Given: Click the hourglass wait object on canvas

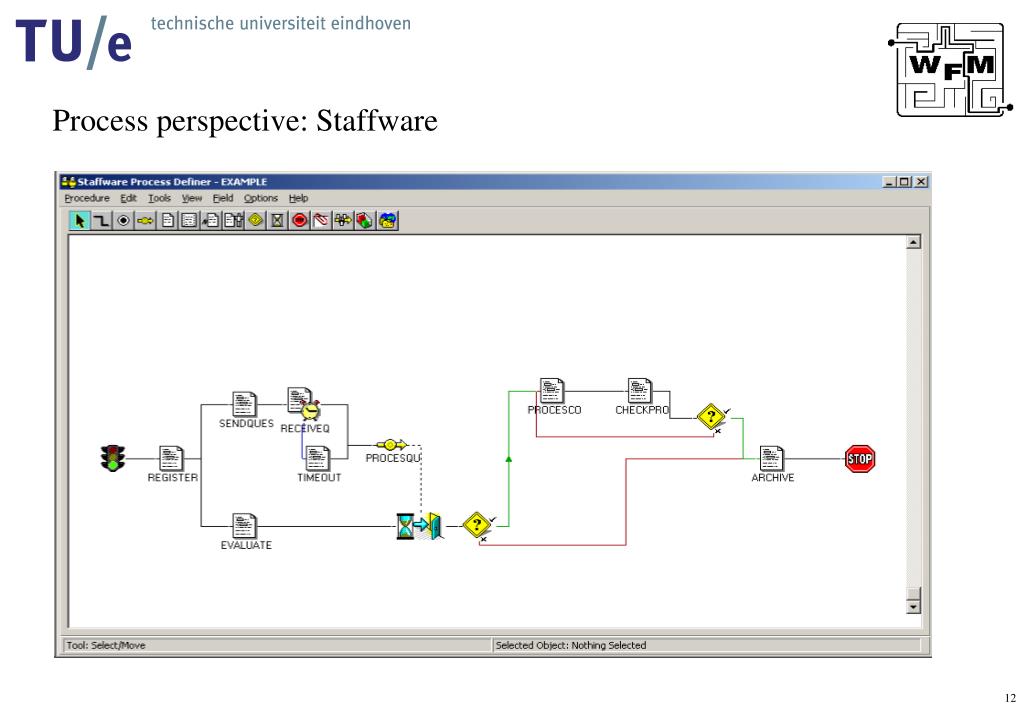Looking at the screenshot, I should [x=405, y=526].
